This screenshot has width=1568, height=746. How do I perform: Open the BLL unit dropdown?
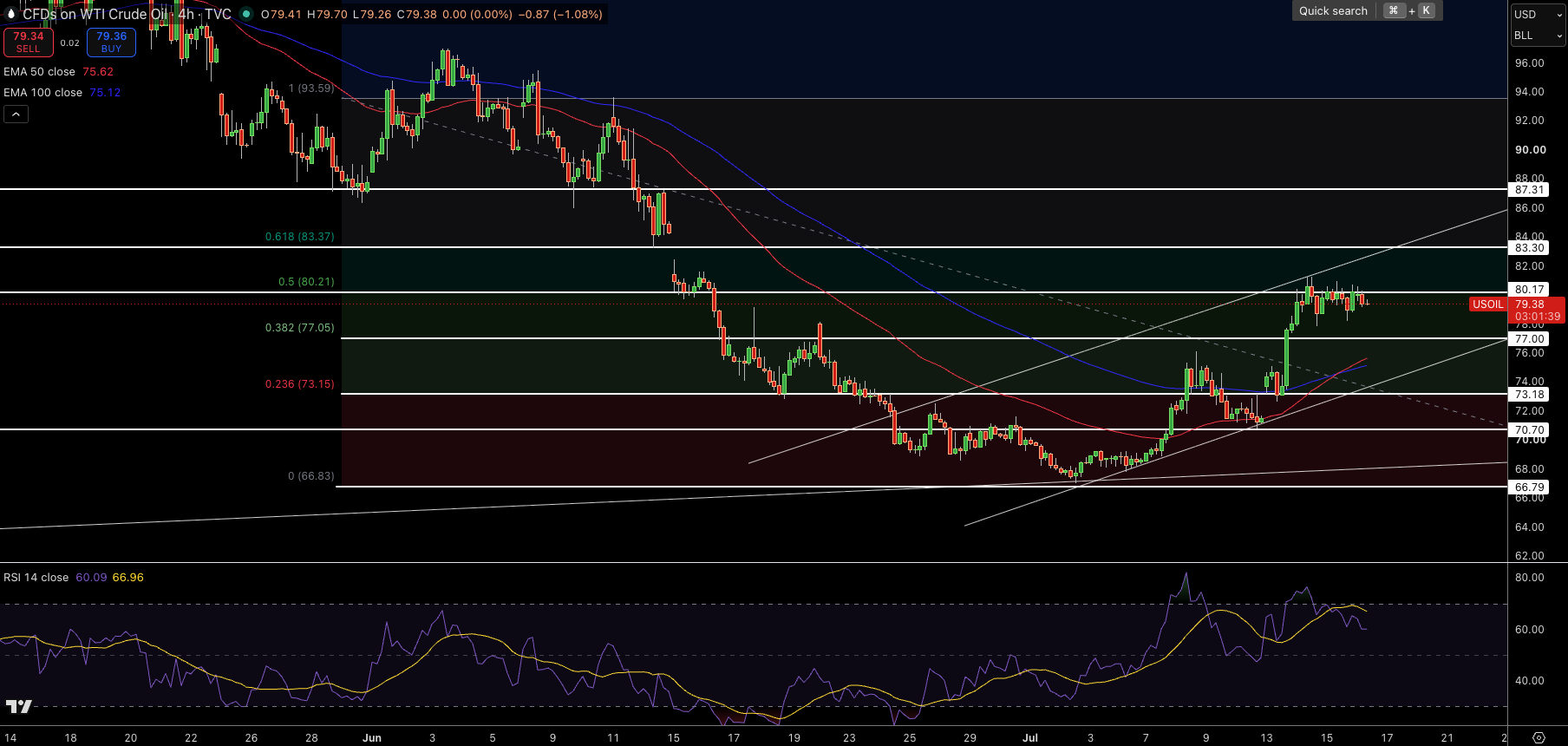pyautogui.click(x=1538, y=36)
